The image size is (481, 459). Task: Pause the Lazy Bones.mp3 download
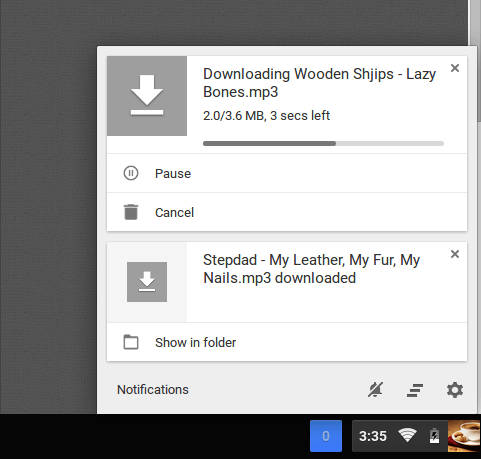click(287, 173)
